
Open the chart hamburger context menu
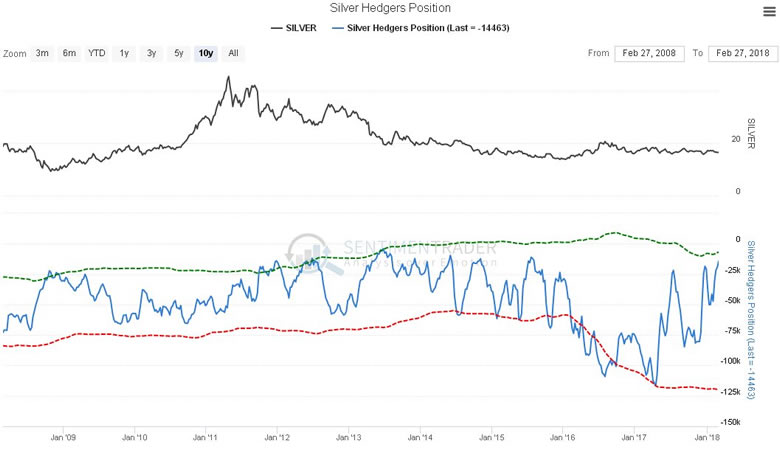(x=769, y=11)
